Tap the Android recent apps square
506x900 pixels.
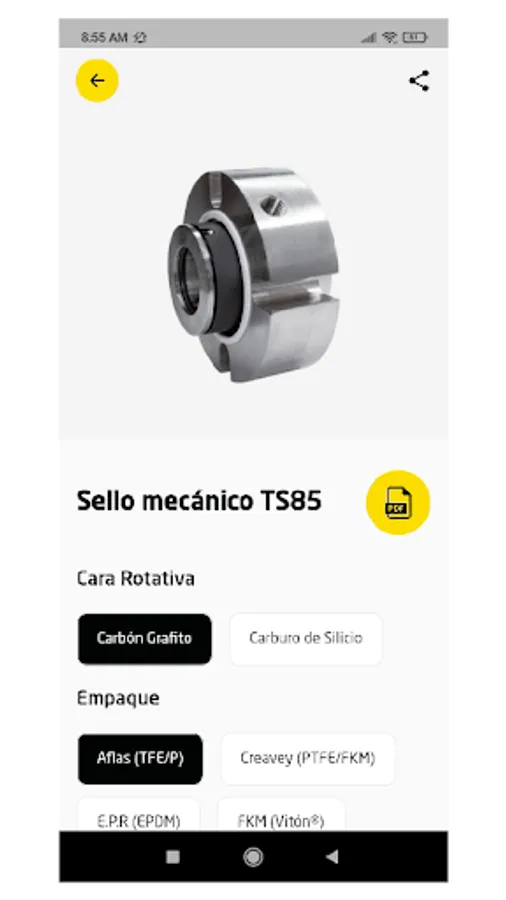click(x=173, y=856)
